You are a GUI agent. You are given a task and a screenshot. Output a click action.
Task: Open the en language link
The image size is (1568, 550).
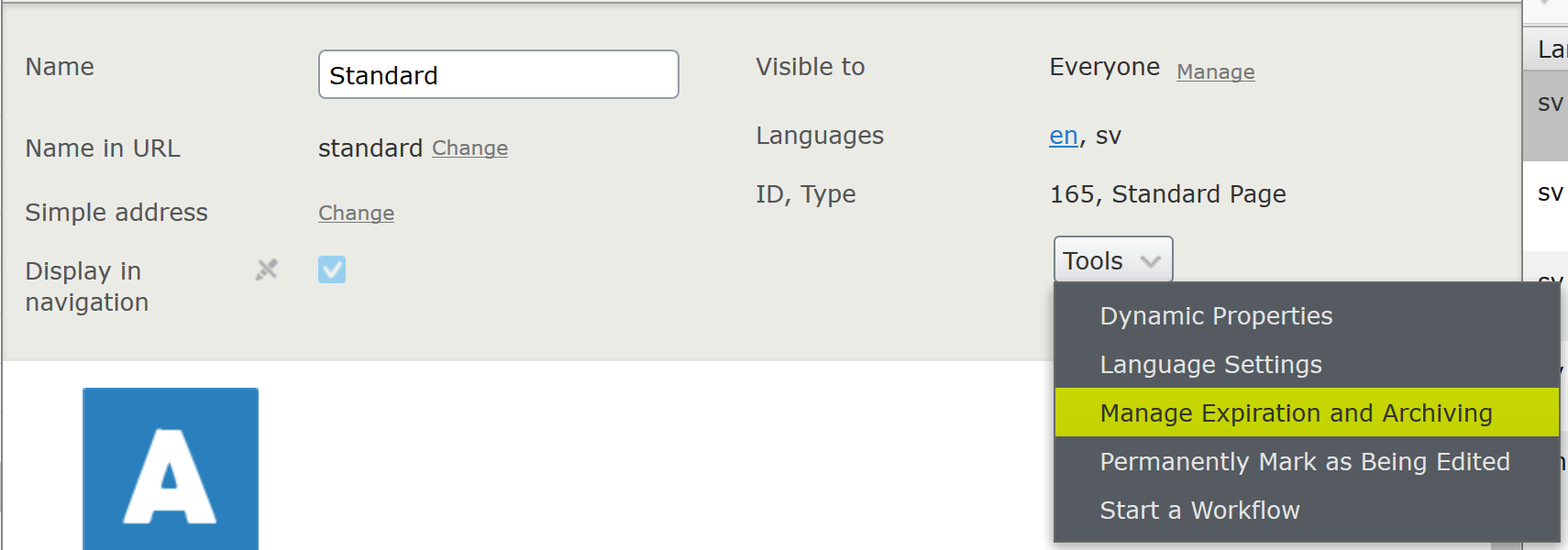click(x=1063, y=136)
